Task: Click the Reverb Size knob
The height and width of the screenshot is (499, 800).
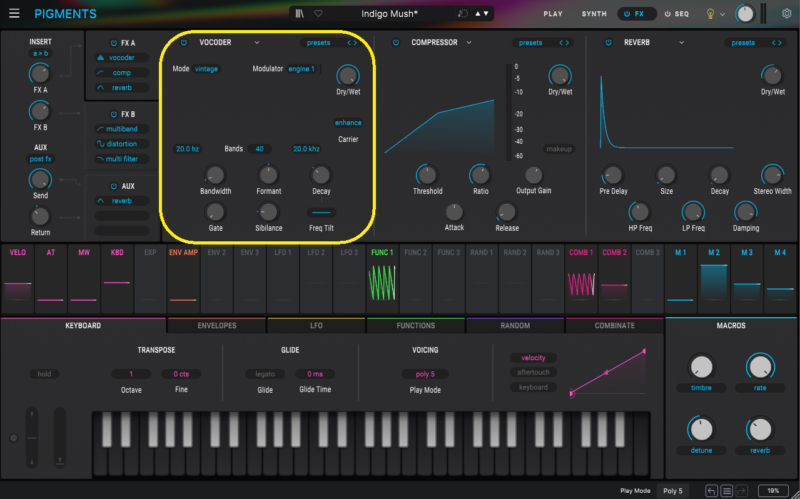Action: [666, 175]
